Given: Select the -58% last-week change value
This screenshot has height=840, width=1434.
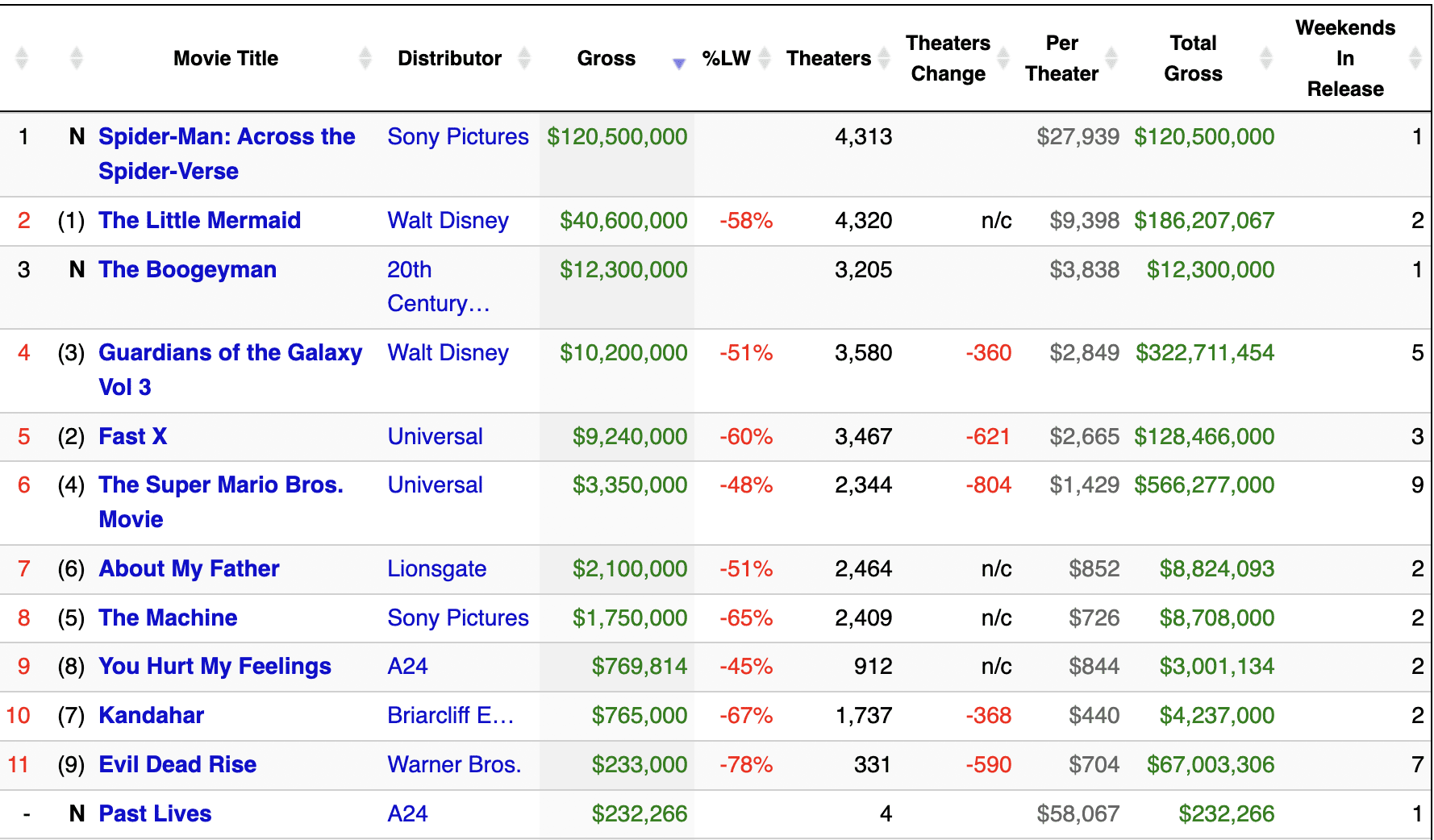Looking at the screenshot, I should (x=746, y=221).
